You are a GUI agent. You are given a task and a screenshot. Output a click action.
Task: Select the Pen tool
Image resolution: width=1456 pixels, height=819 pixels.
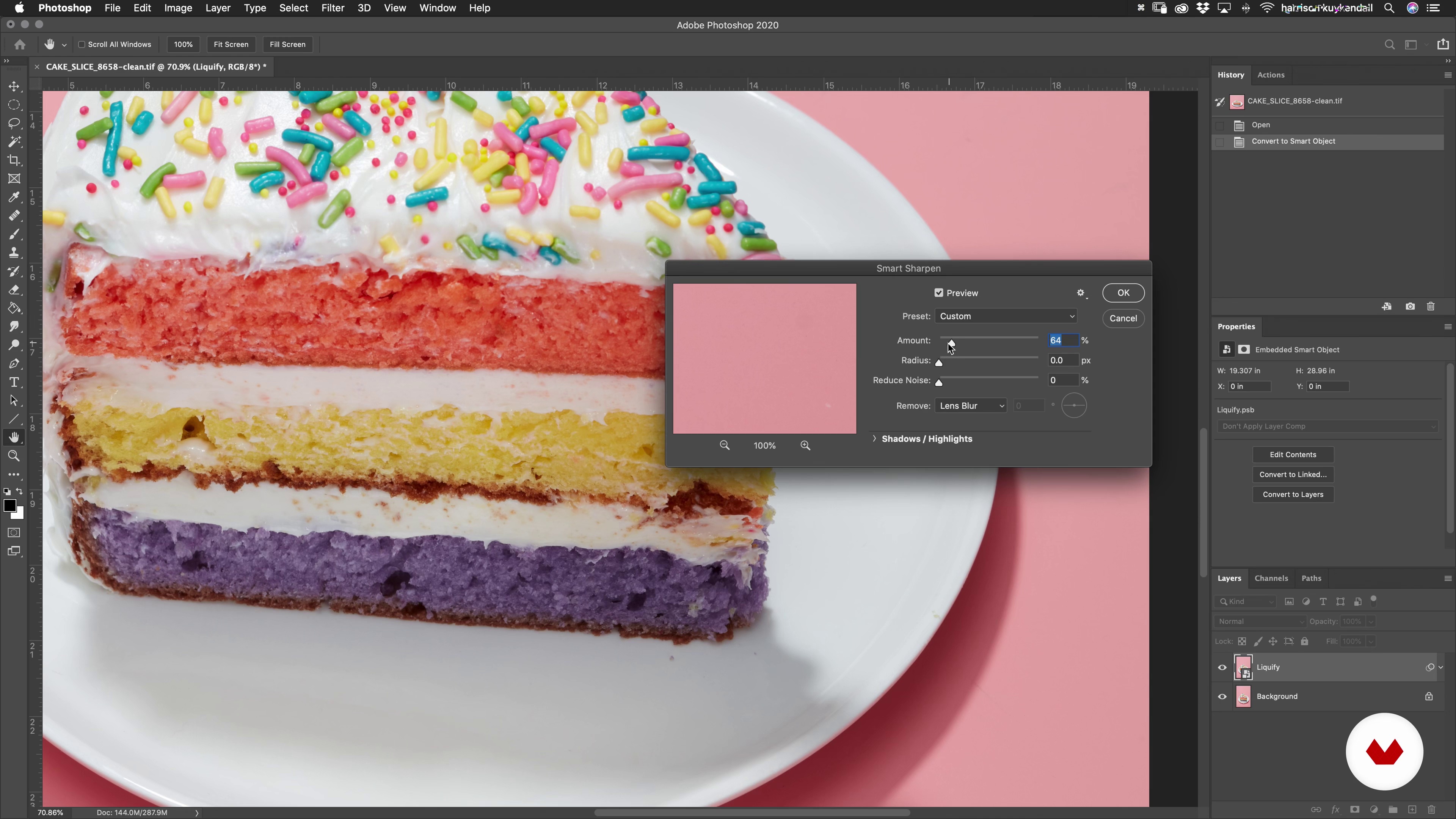point(14,364)
